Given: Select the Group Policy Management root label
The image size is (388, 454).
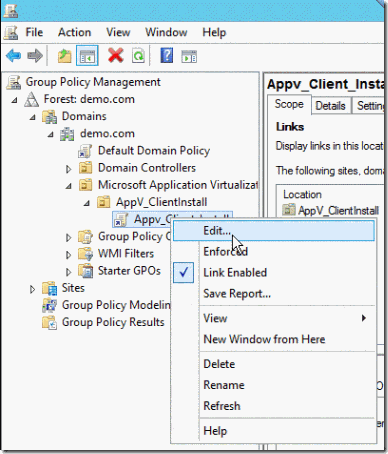Looking at the screenshot, I should tap(93, 82).
